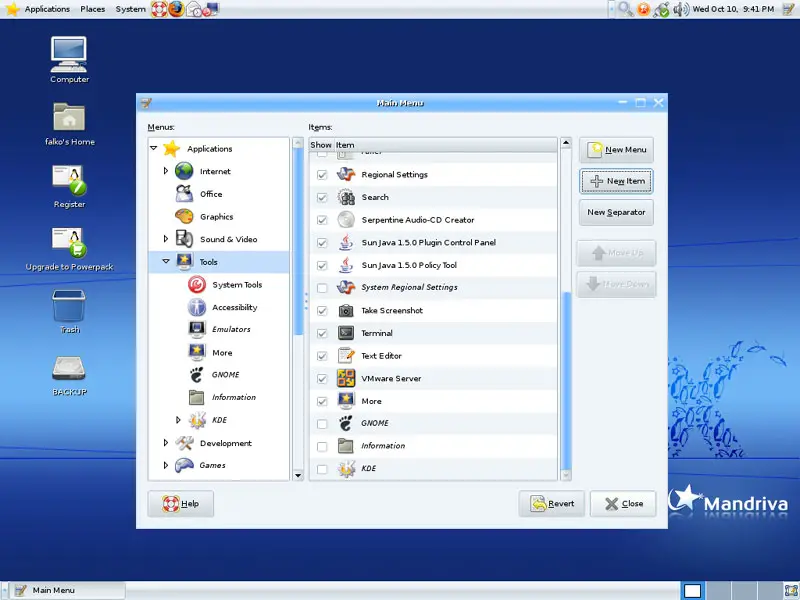Click the lifebuoy help launcher in panel

click(x=159, y=9)
